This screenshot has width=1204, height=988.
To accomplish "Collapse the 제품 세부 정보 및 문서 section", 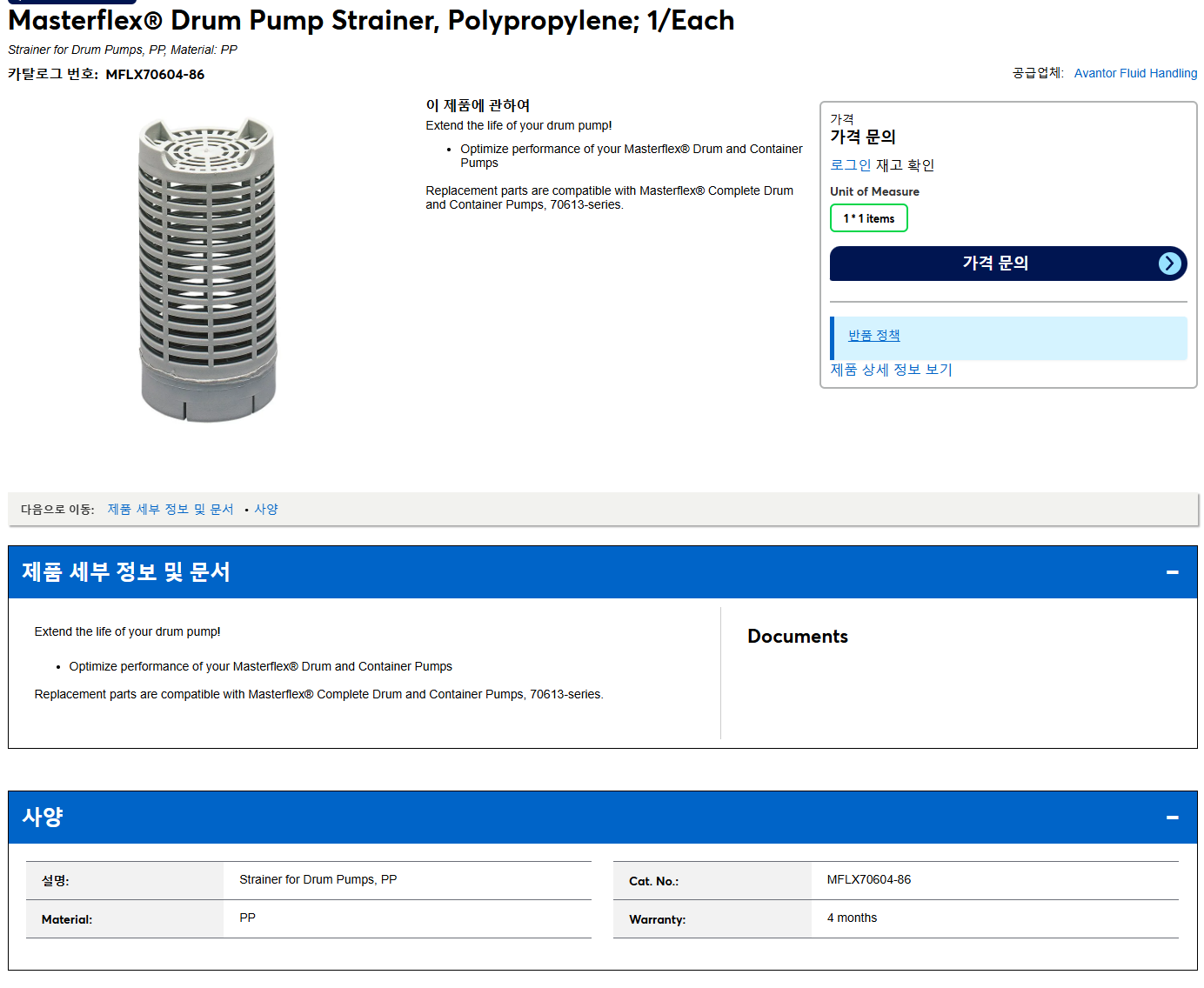I will click(1172, 572).
